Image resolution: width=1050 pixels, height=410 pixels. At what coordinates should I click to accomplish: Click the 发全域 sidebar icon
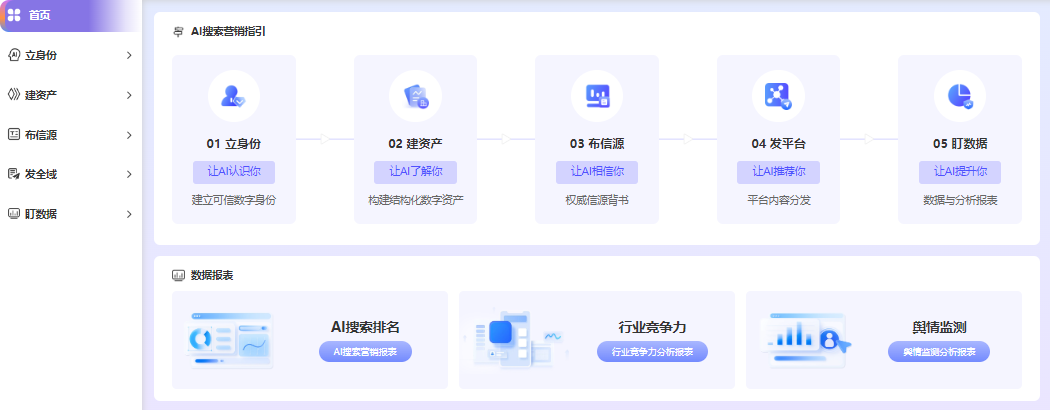[x=13, y=174]
